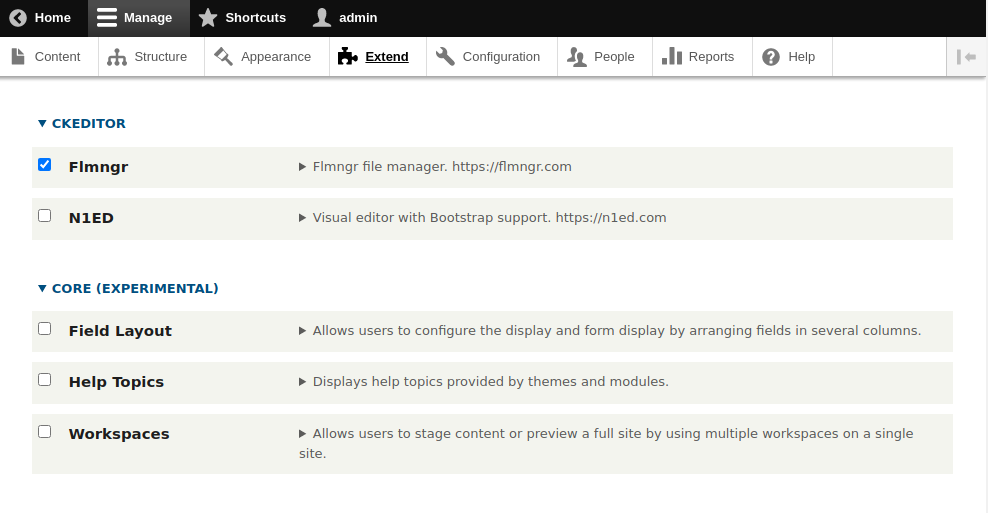Enable the Field Layout module checkbox
The width and height of the screenshot is (988, 513).
point(45,329)
